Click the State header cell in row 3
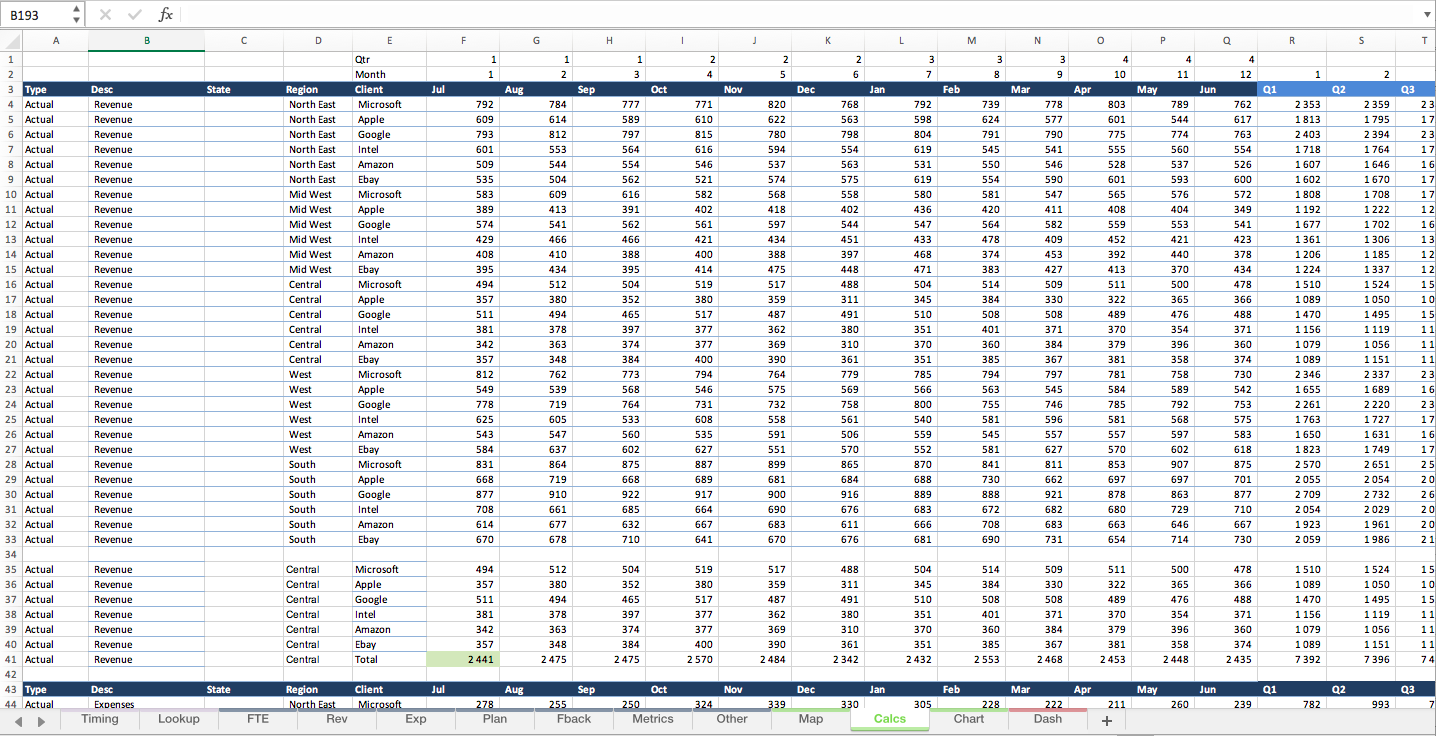Viewport: 1436px width, 736px height. pos(244,89)
